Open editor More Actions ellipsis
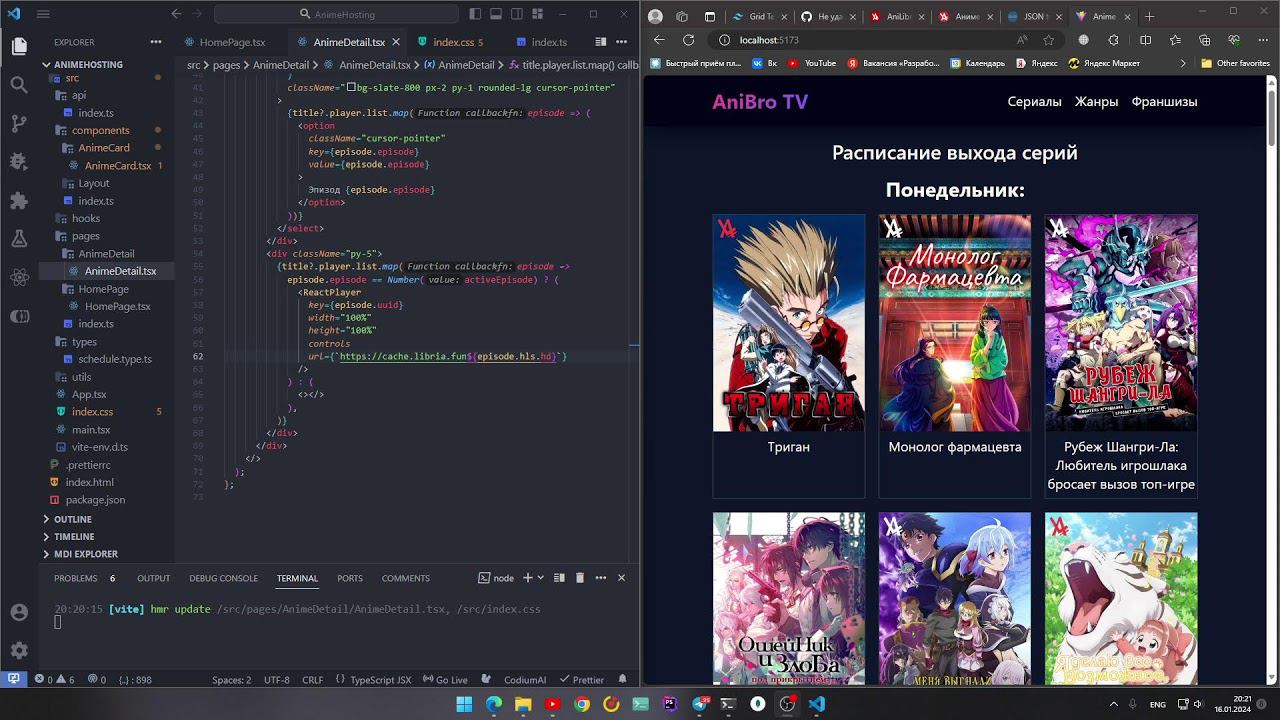The image size is (1280, 720). point(622,42)
